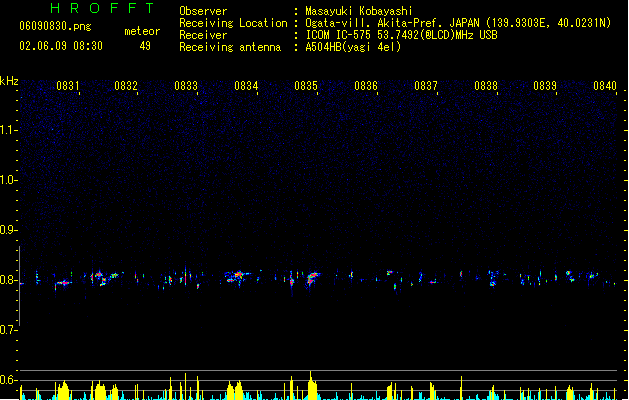Click the Receiving Location label
The image size is (629, 400).
(x=233, y=23)
